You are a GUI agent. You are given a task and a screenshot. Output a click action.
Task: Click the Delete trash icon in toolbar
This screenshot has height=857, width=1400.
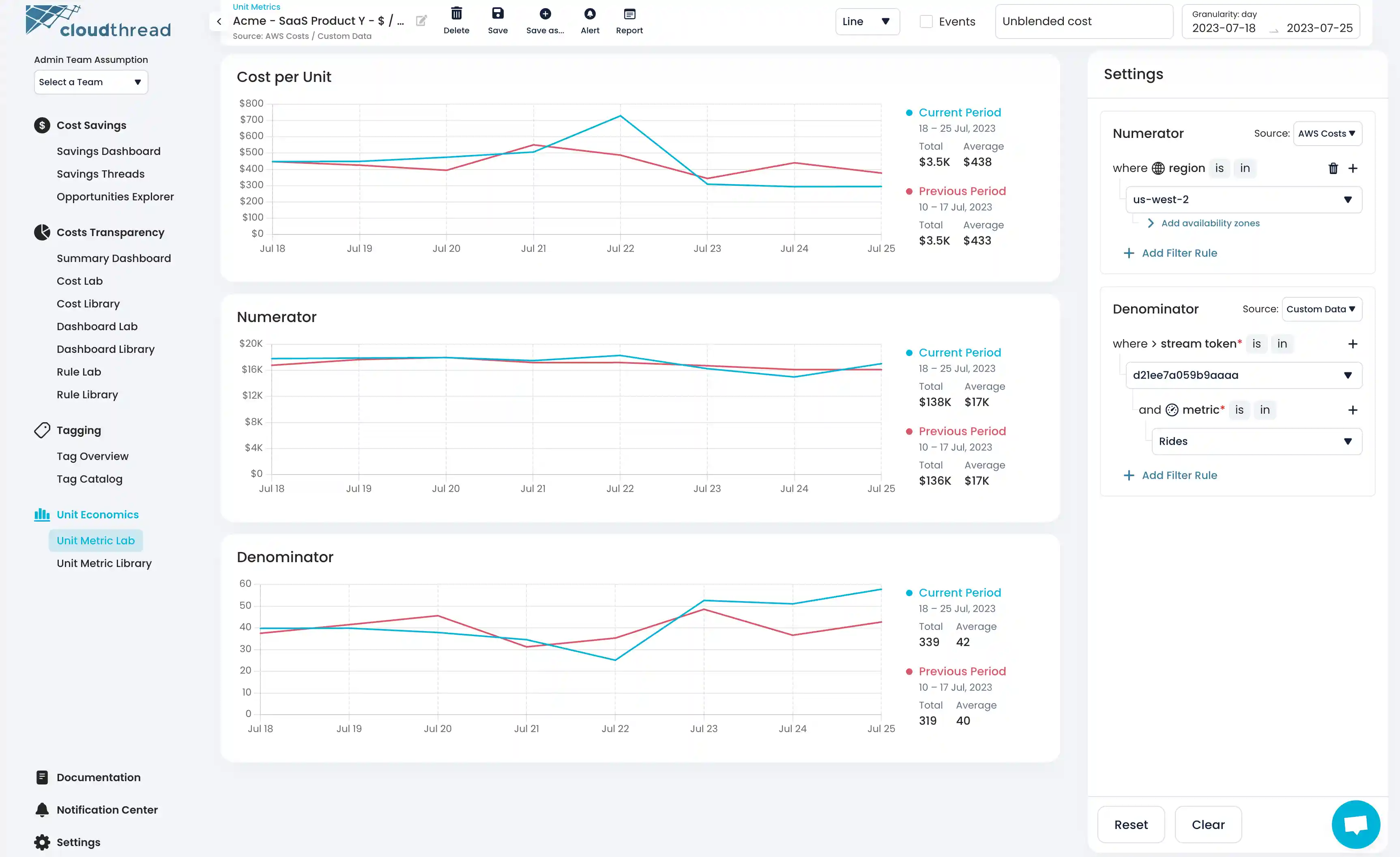pyautogui.click(x=456, y=14)
